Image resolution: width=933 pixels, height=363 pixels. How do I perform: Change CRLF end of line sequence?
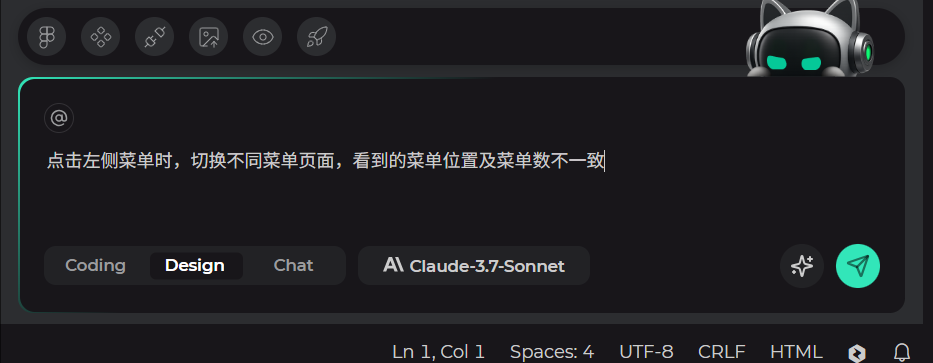722,352
